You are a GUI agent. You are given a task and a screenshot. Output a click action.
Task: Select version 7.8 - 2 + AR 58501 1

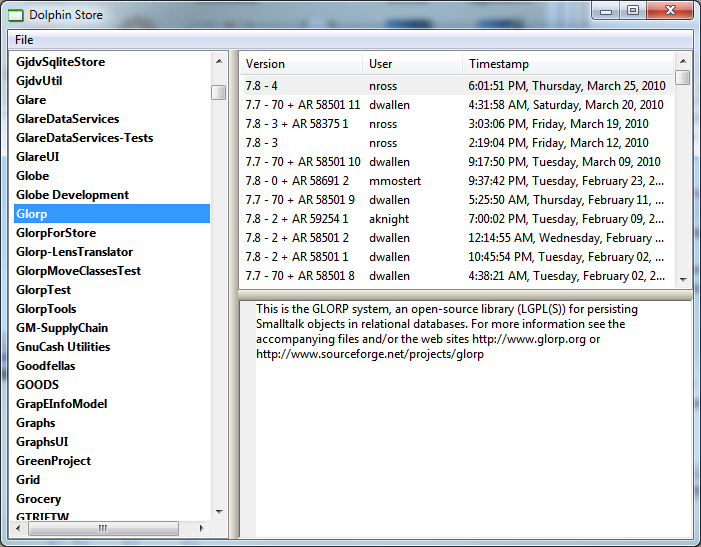pos(457,257)
